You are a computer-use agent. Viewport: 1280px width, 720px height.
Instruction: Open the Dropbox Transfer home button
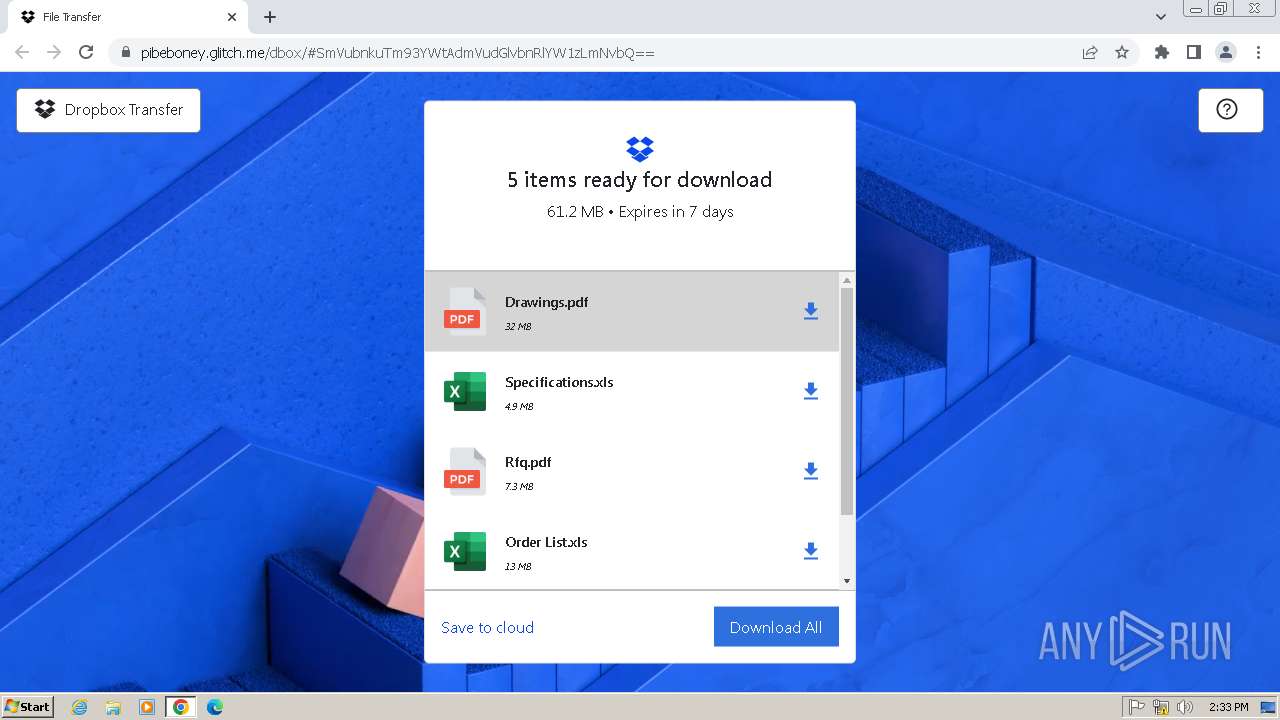coord(108,110)
